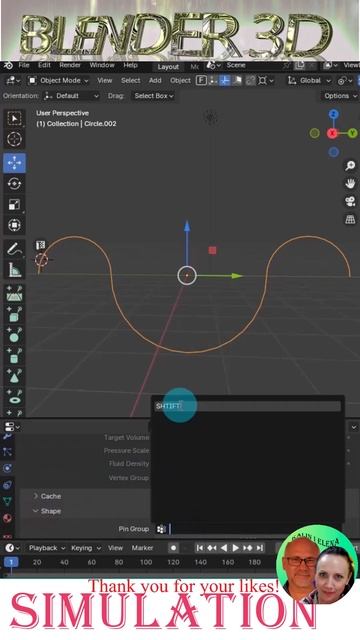Open the timeline Marker menu
This screenshot has height=640, width=360.
[142, 548]
